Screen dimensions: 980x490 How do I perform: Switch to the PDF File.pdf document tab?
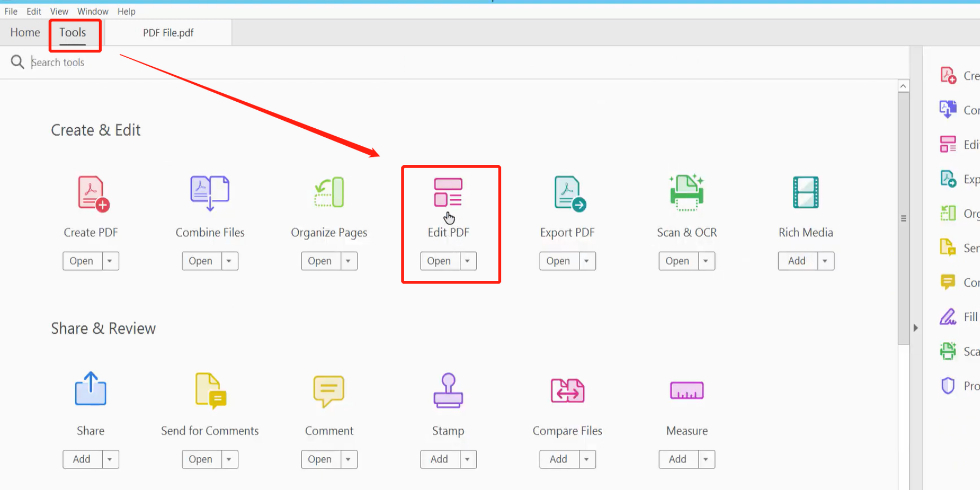tap(168, 33)
